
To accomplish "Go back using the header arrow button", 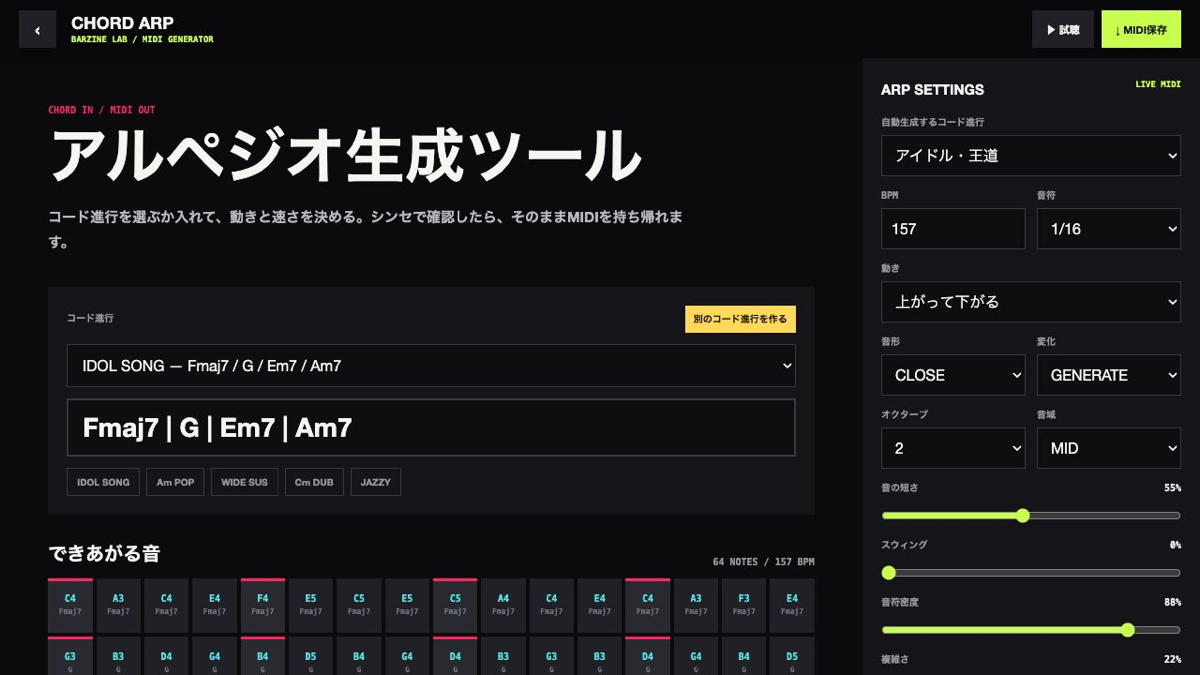I will (37, 30).
